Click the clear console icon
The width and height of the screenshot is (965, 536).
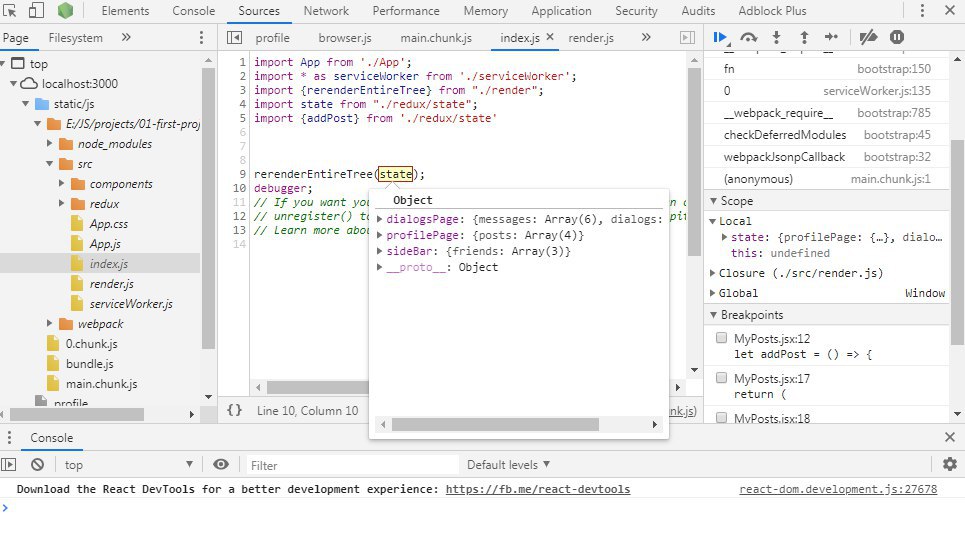coord(37,465)
